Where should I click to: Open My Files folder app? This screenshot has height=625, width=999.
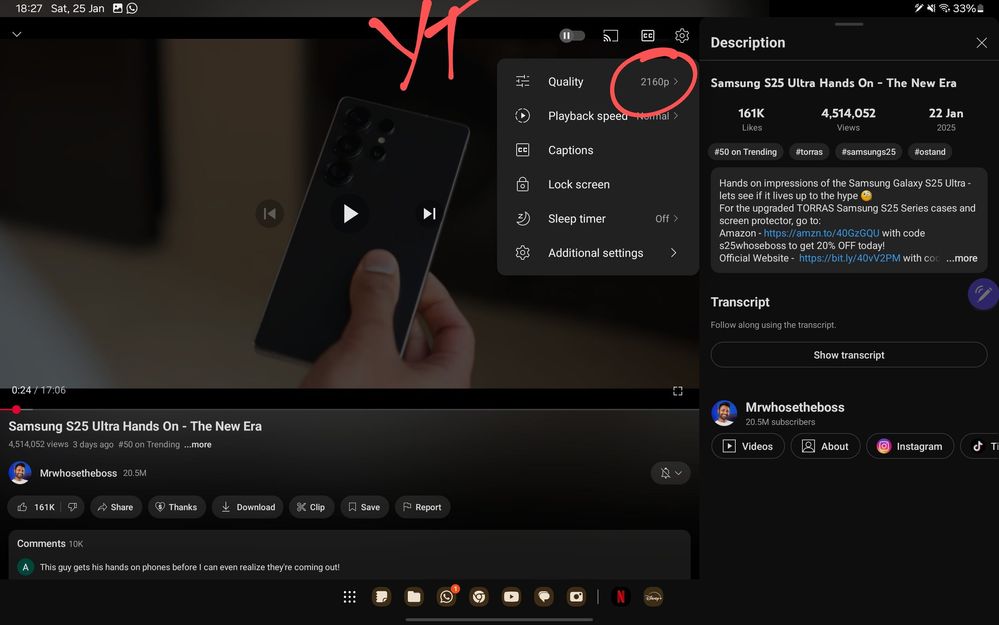click(414, 597)
